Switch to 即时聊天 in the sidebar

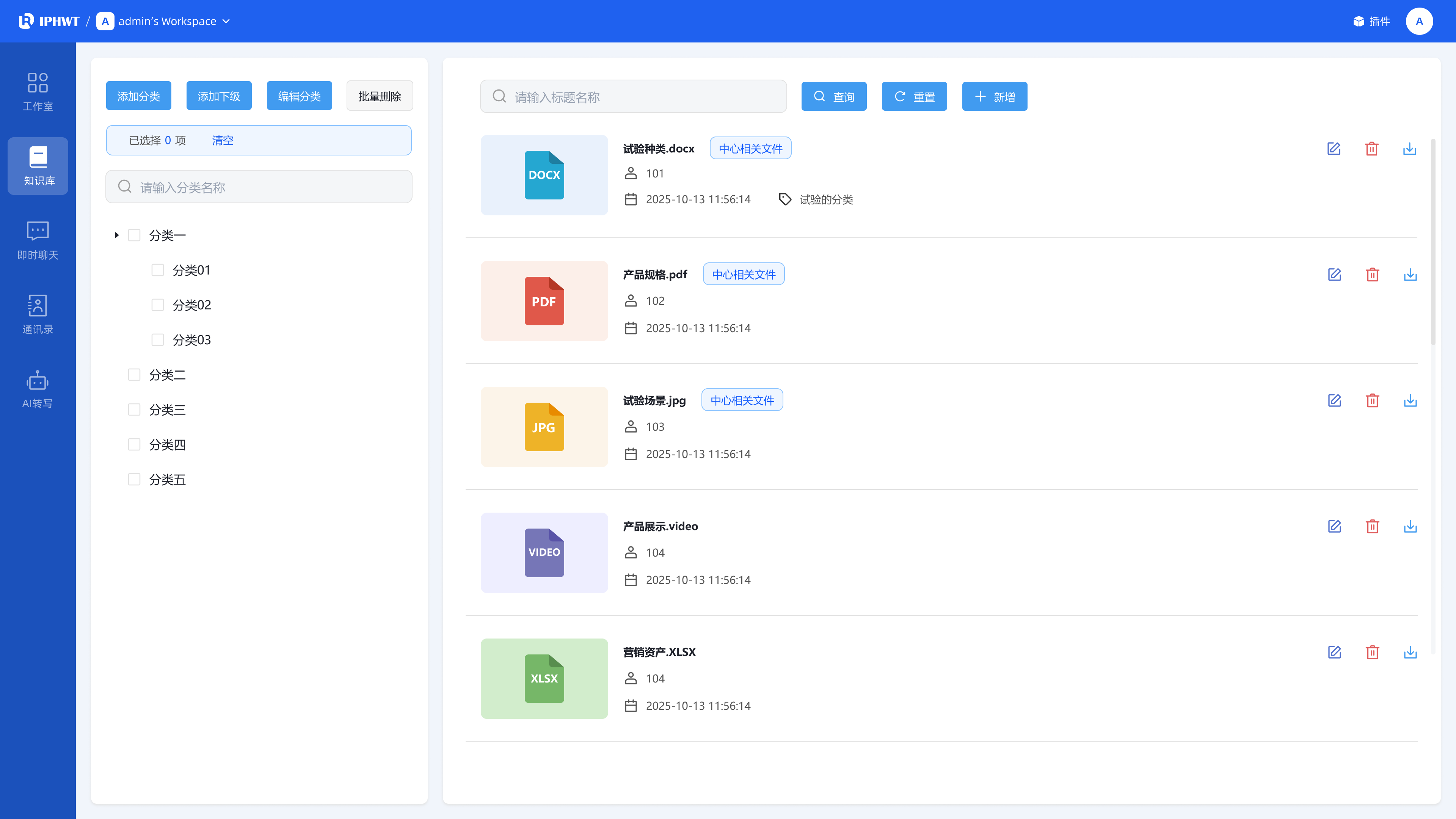click(x=38, y=240)
